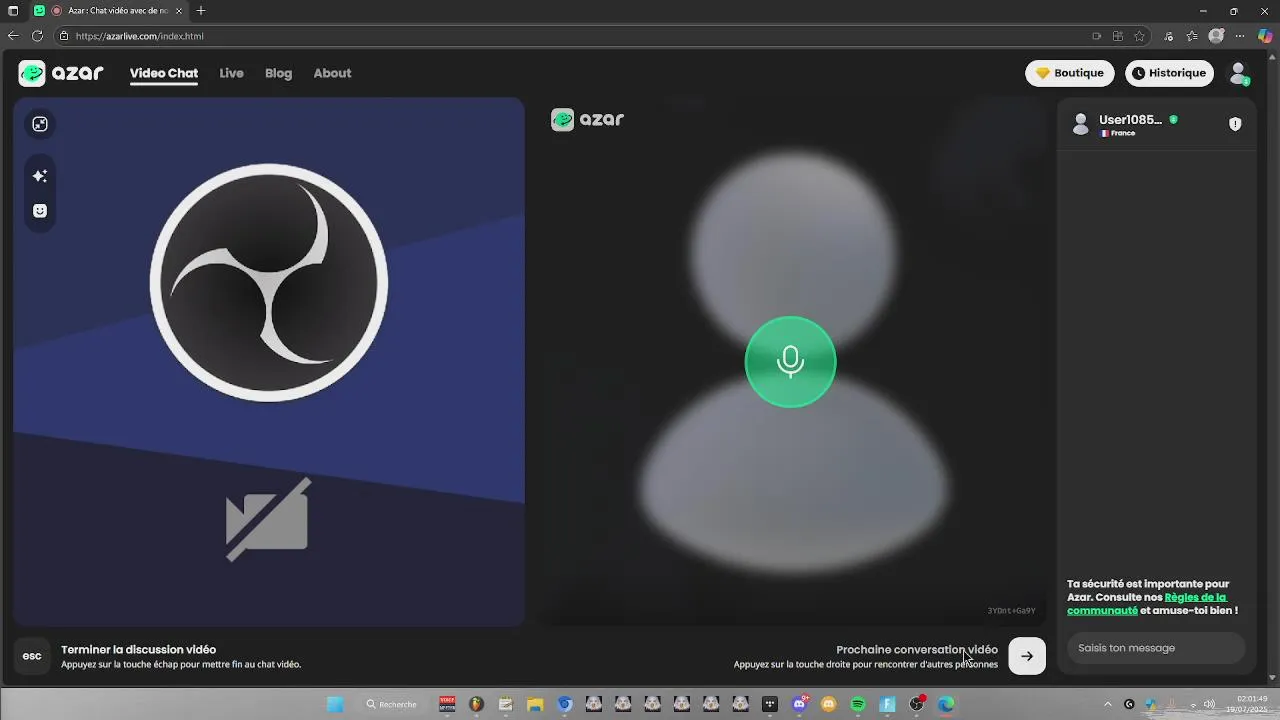The width and height of the screenshot is (1280, 720).
Task: Add page to favorites star icon
Action: pos(1139,36)
